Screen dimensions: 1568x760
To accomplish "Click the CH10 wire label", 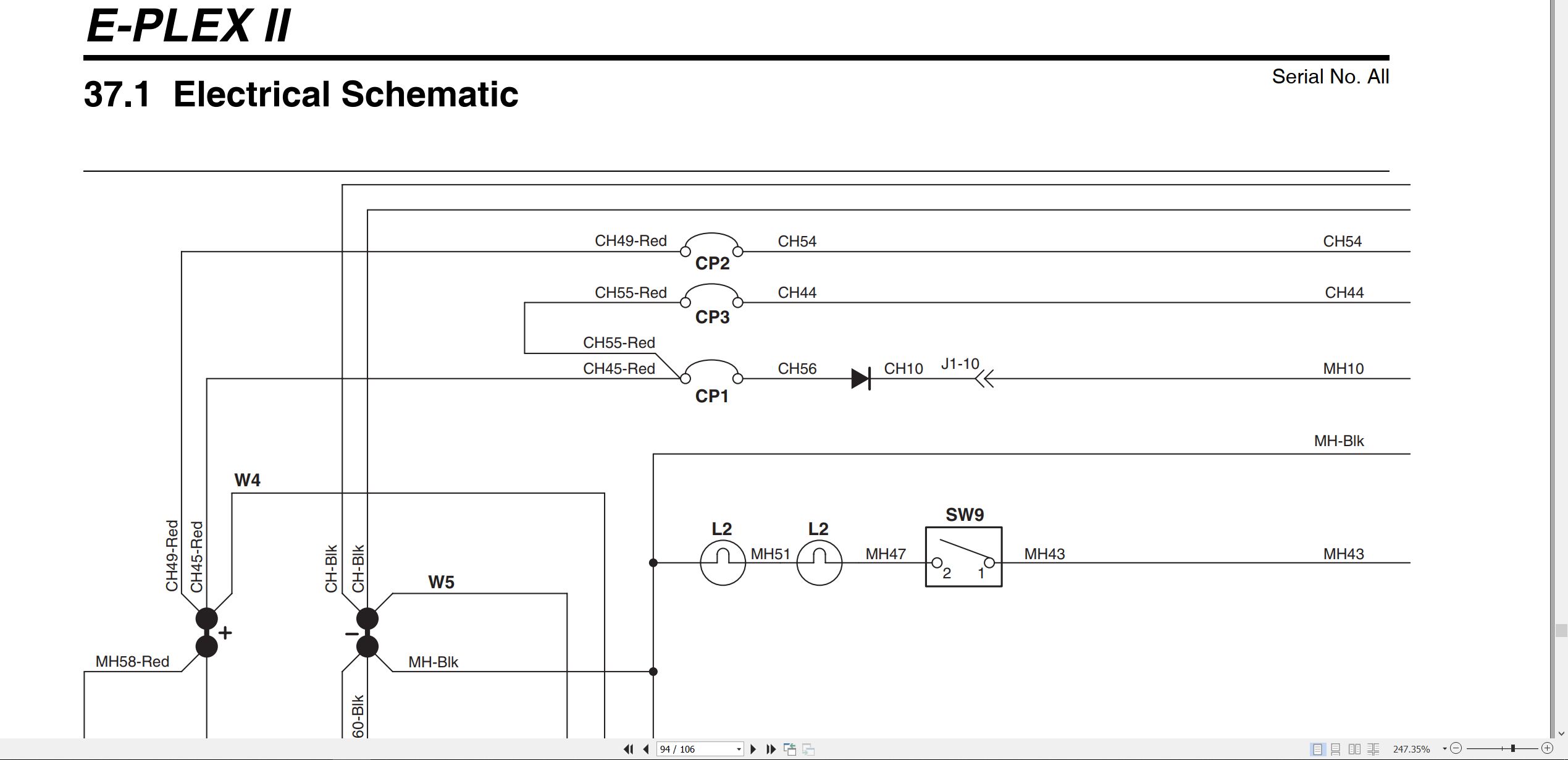I will pos(903,368).
